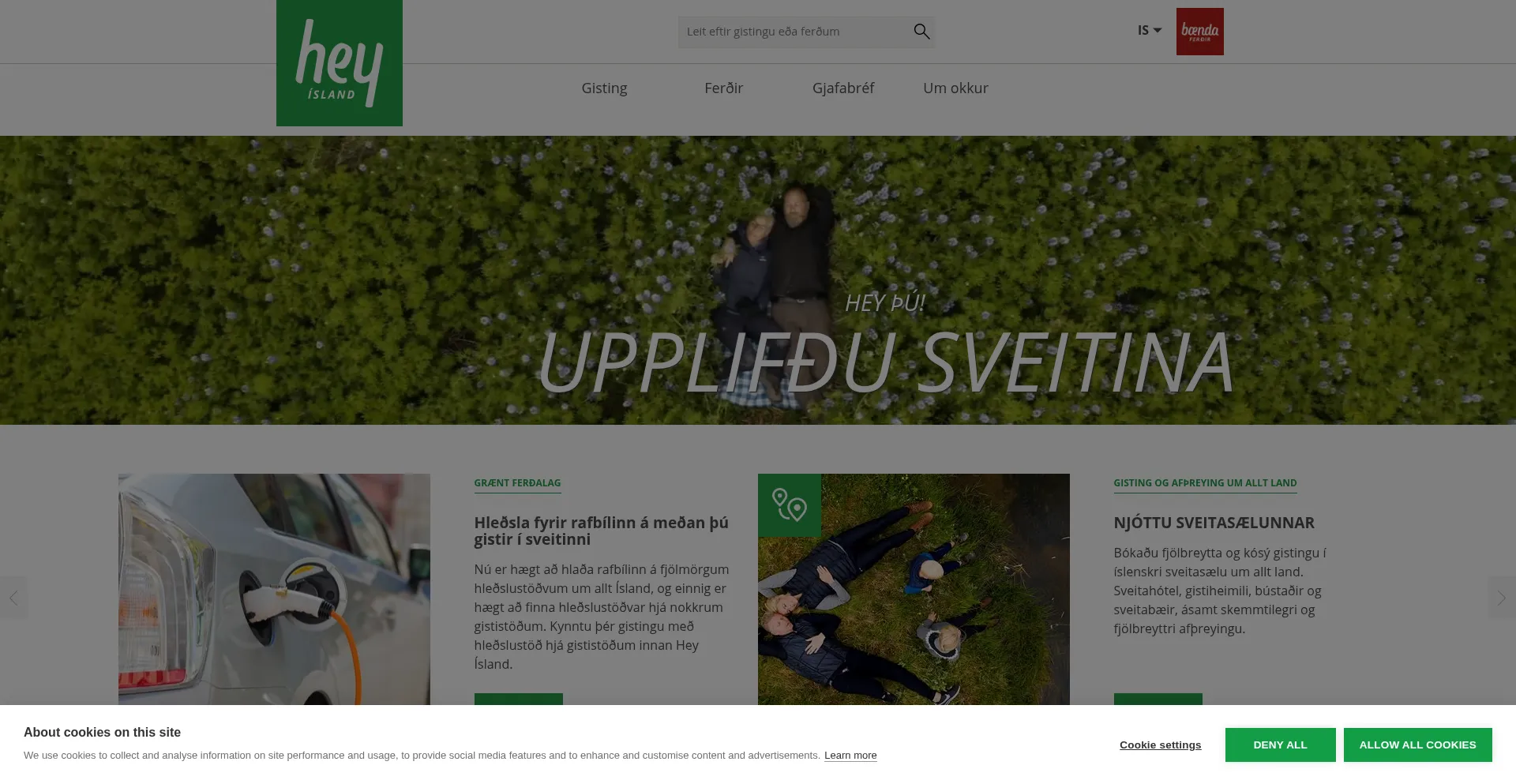
Task: Open the Gisting menu
Action: click(604, 88)
